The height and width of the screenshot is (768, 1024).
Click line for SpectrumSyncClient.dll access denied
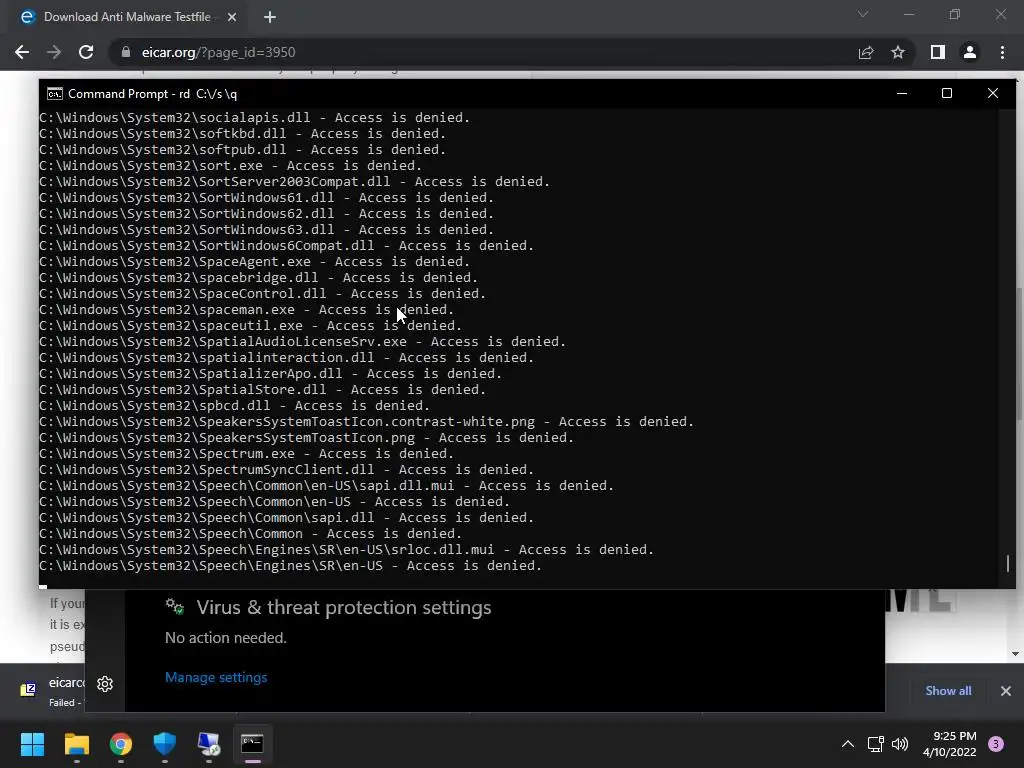[x=287, y=470]
